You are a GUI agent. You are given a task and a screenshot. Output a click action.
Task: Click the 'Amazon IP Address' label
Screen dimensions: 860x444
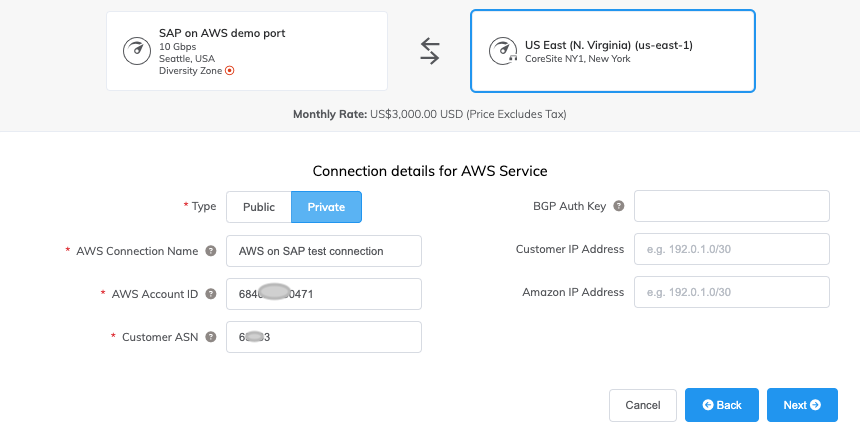tap(573, 292)
